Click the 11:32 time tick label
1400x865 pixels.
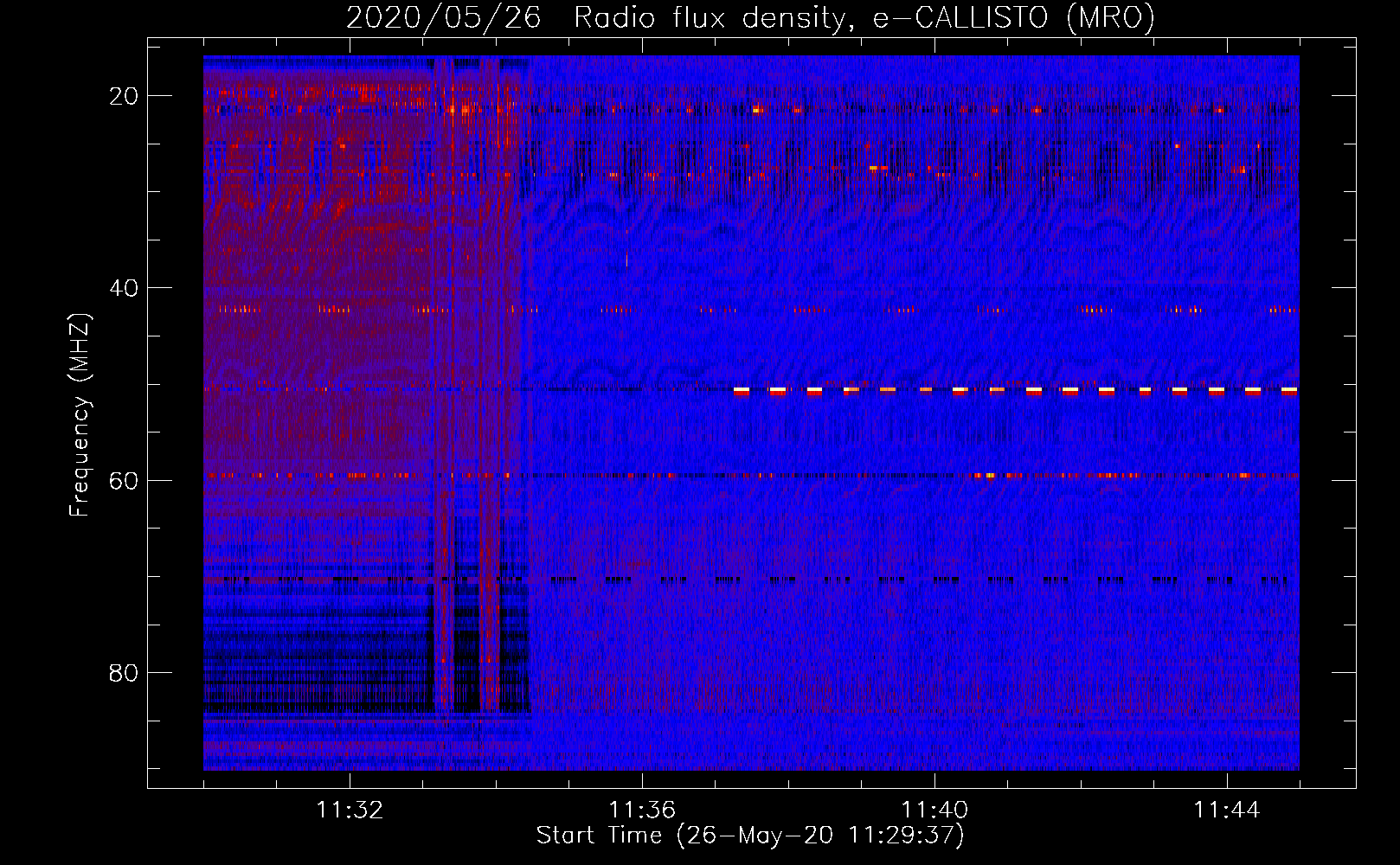(x=350, y=811)
